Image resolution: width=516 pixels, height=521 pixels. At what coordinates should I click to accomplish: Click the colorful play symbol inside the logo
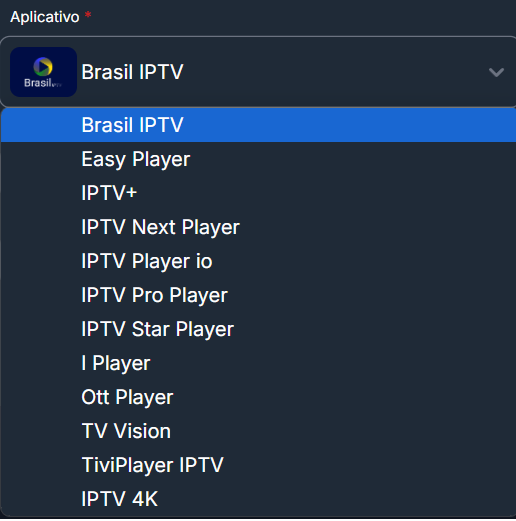click(x=43, y=66)
